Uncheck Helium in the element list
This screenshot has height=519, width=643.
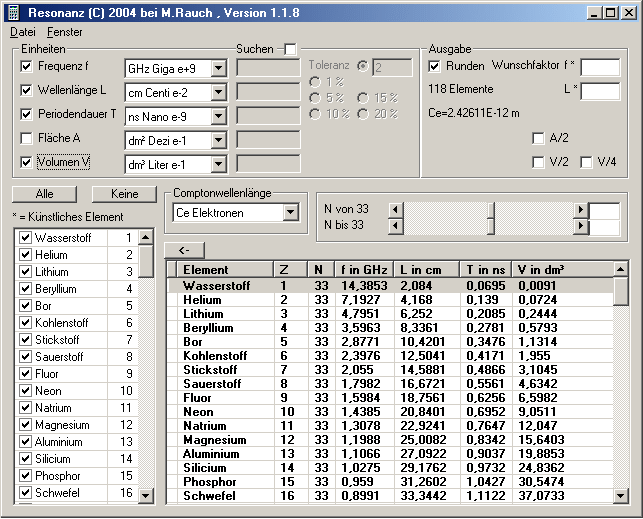(26, 255)
